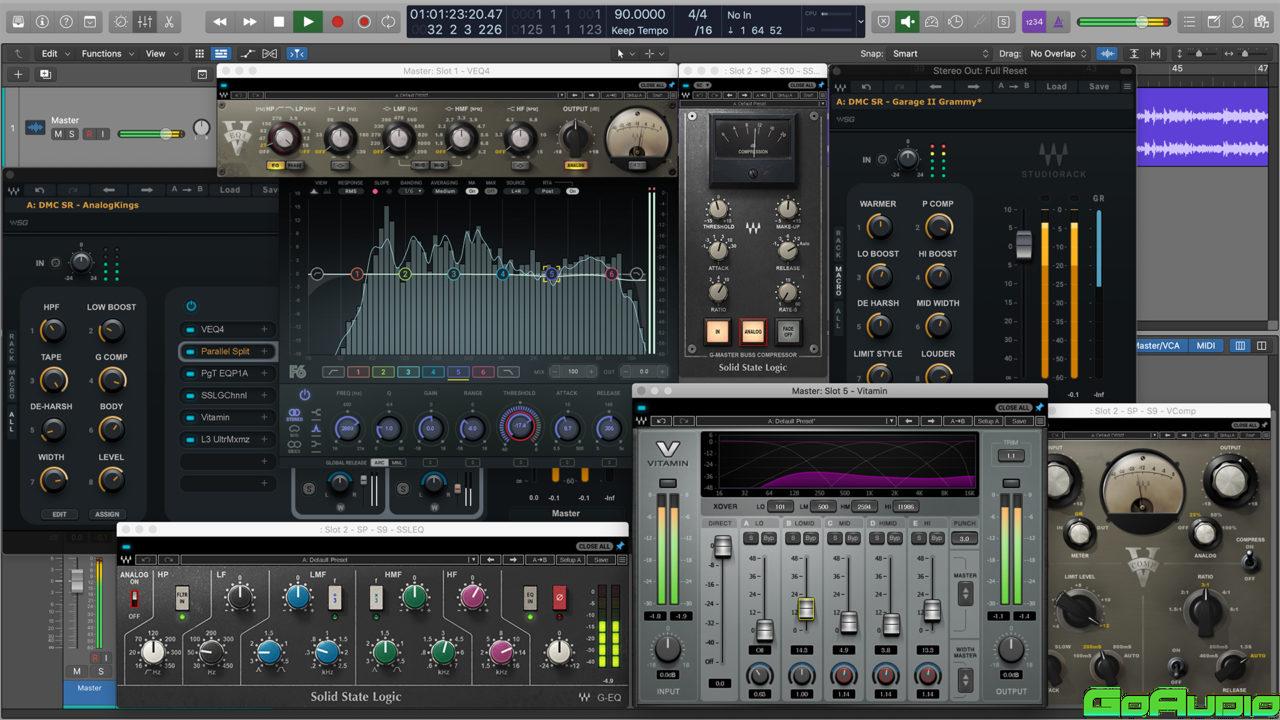Click Undo arrow in AnalogKings StudioRack
Screen dimensions: 1280x720
pyautogui.click(x=39, y=189)
